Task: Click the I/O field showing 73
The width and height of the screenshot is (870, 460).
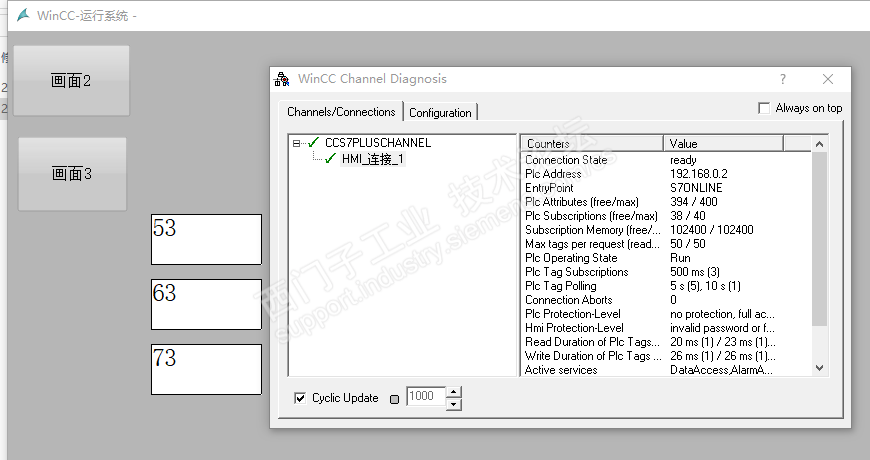Action: (x=206, y=369)
